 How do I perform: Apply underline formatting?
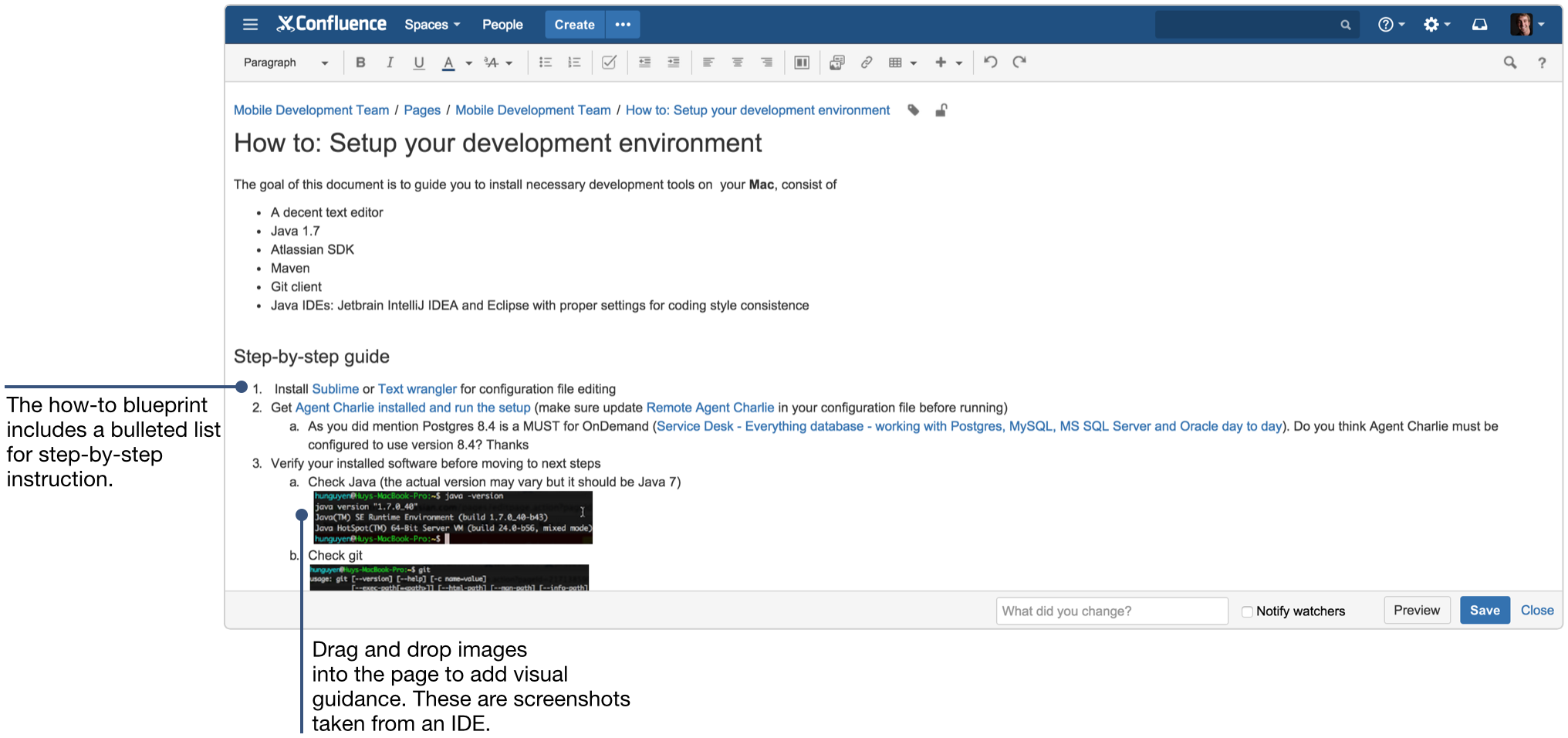419,63
